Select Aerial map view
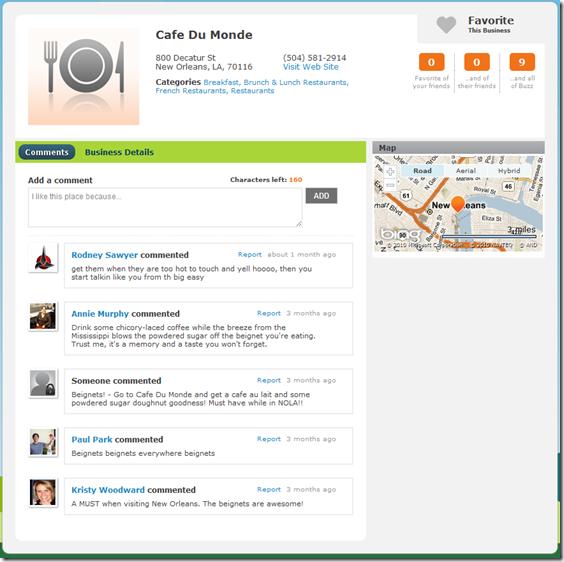Screen dimensions: 564x562 click(x=466, y=171)
